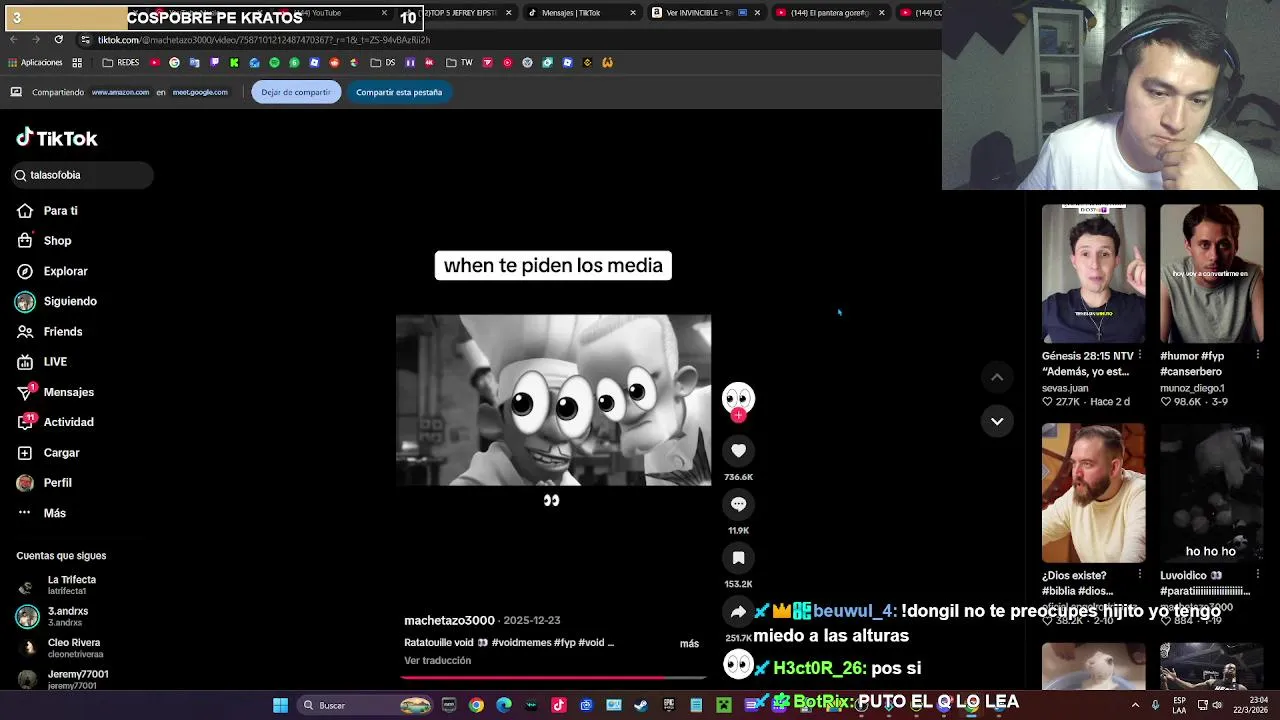This screenshot has width=1280, height=720.
Task: Open Actividad notifications
Action: (55, 422)
